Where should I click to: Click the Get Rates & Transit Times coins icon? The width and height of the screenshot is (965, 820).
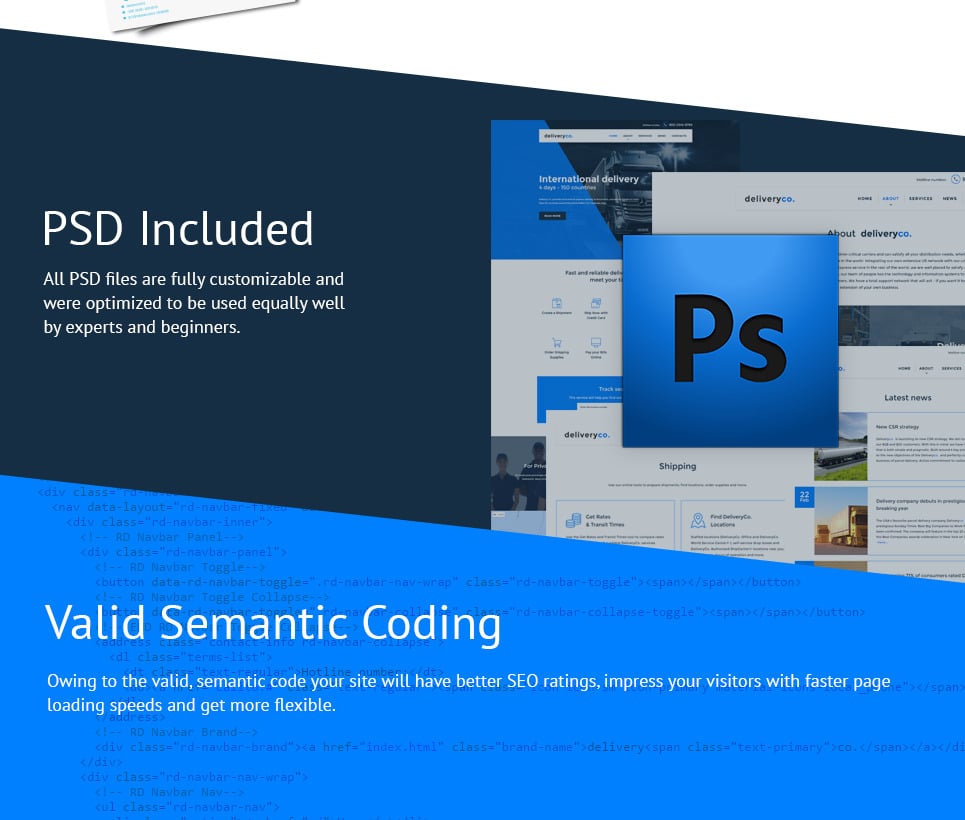[x=573, y=520]
